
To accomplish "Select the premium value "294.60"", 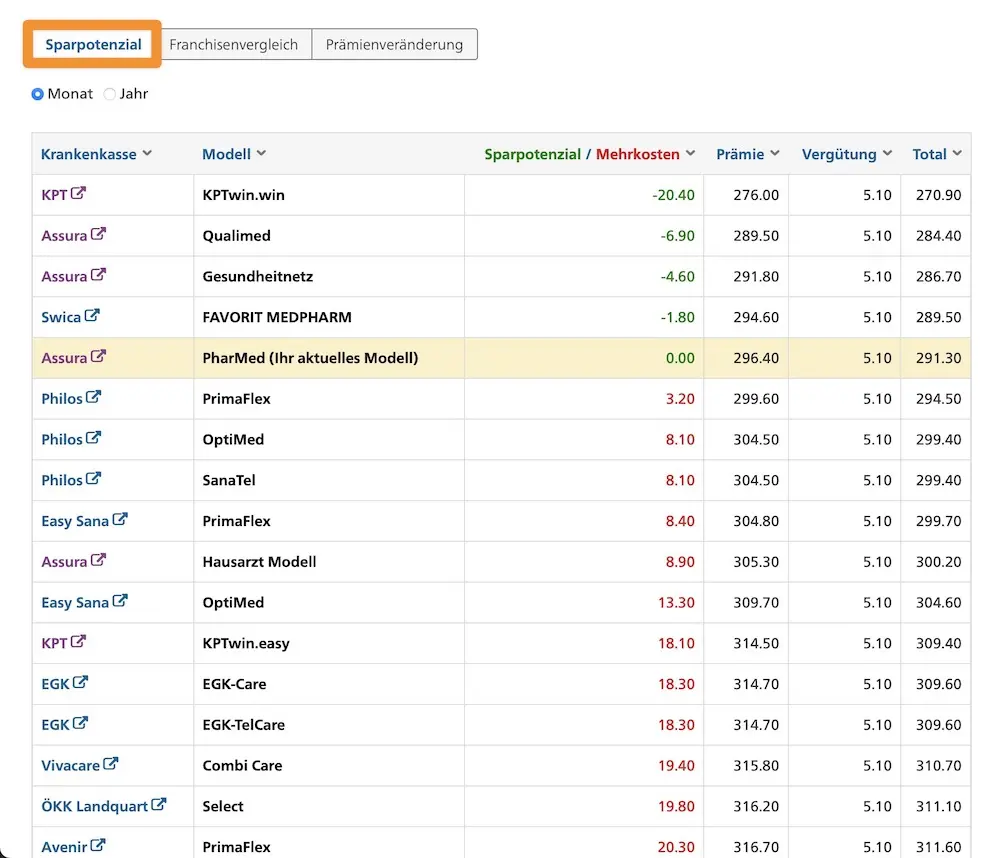I will point(756,317).
